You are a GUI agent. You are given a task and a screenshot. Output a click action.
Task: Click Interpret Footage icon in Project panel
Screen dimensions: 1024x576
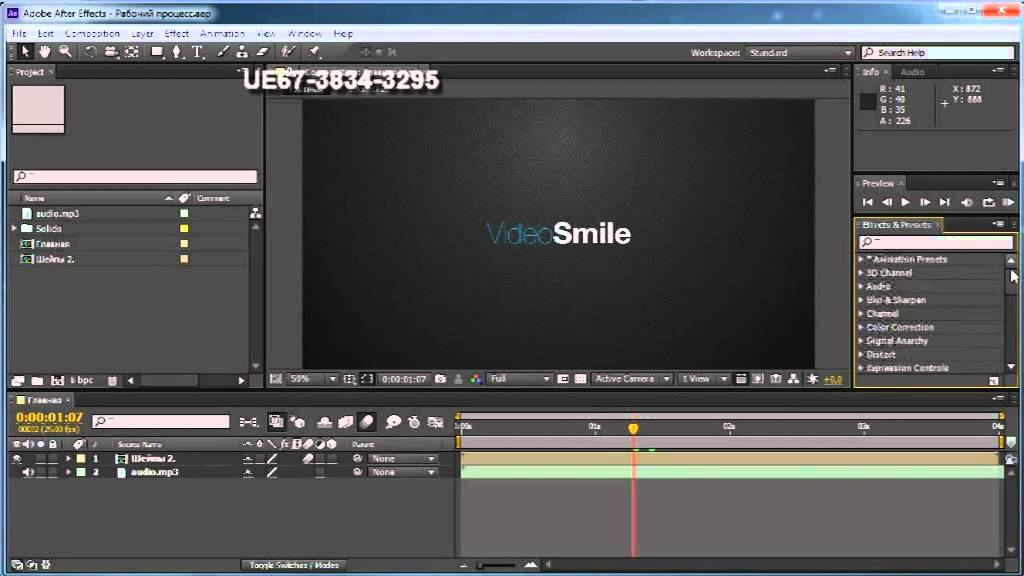tap(18, 380)
